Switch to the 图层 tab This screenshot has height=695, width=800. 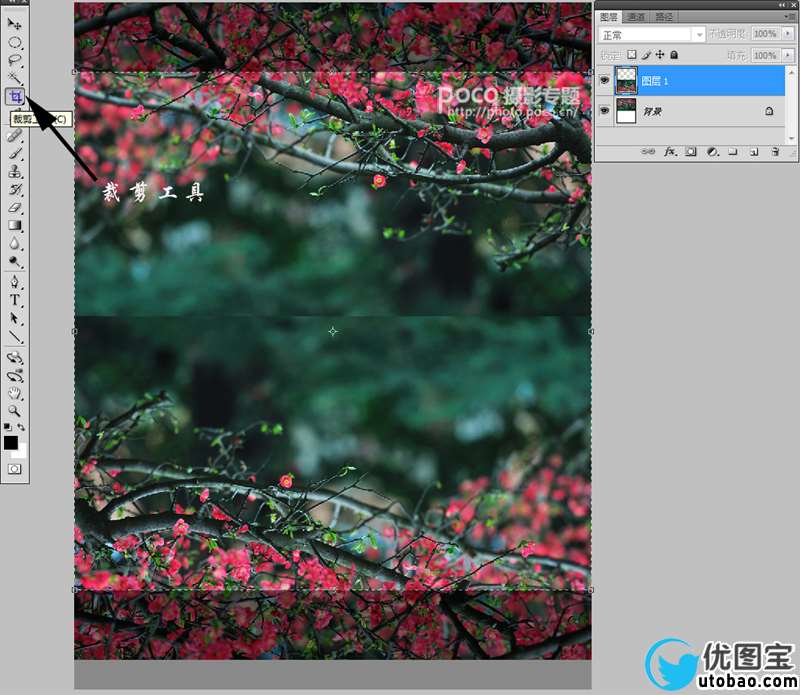pyautogui.click(x=609, y=17)
